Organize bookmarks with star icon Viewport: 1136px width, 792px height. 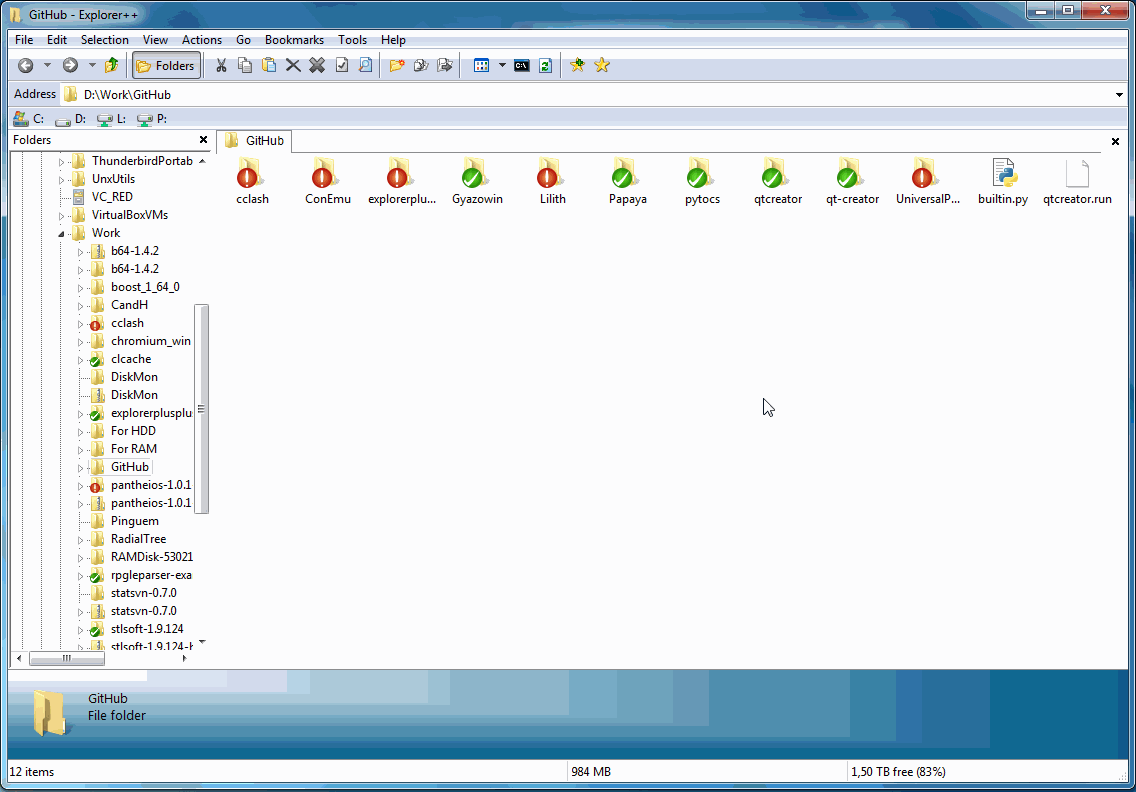(x=601, y=66)
